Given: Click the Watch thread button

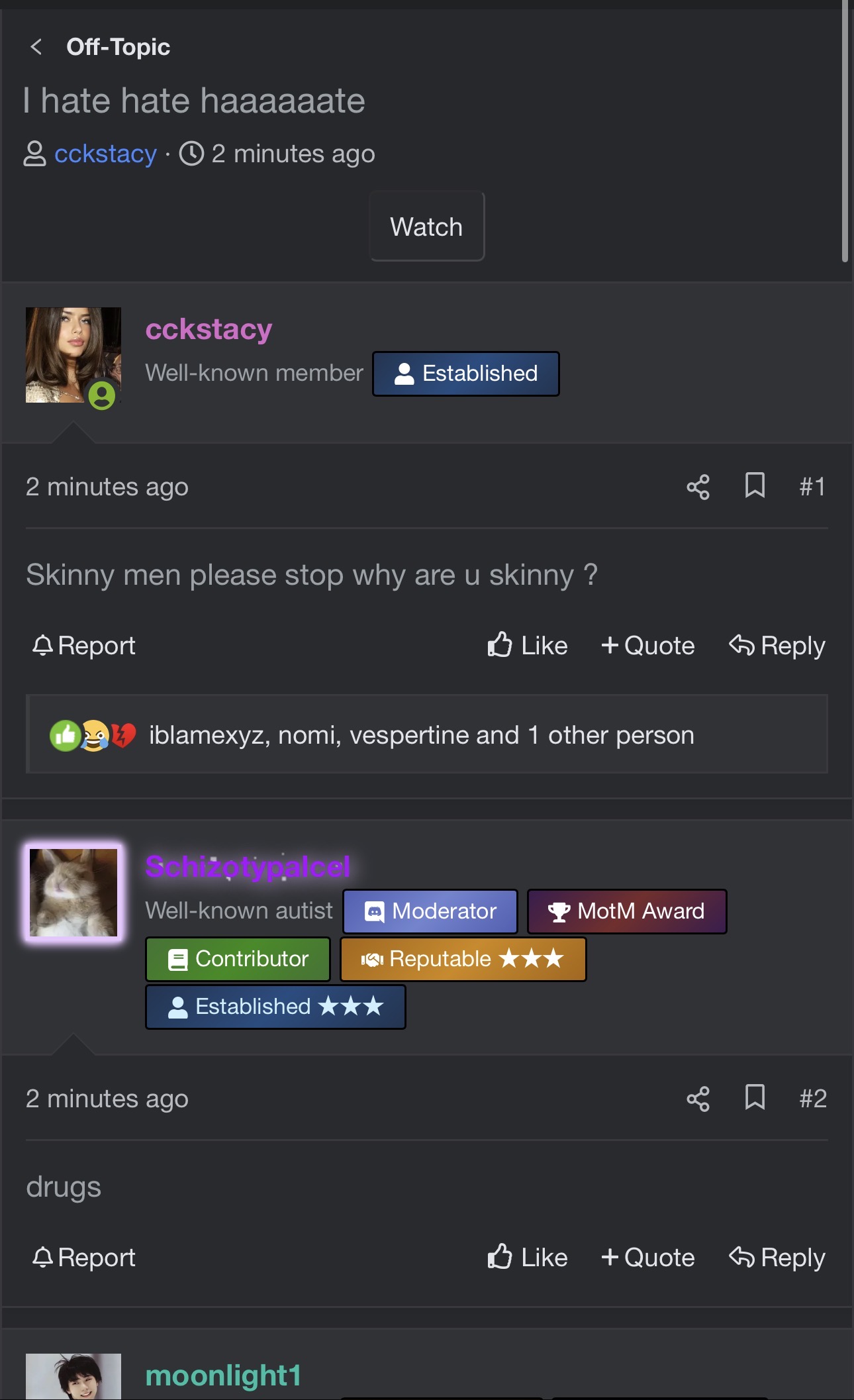Looking at the screenshot, I should 427,226.
